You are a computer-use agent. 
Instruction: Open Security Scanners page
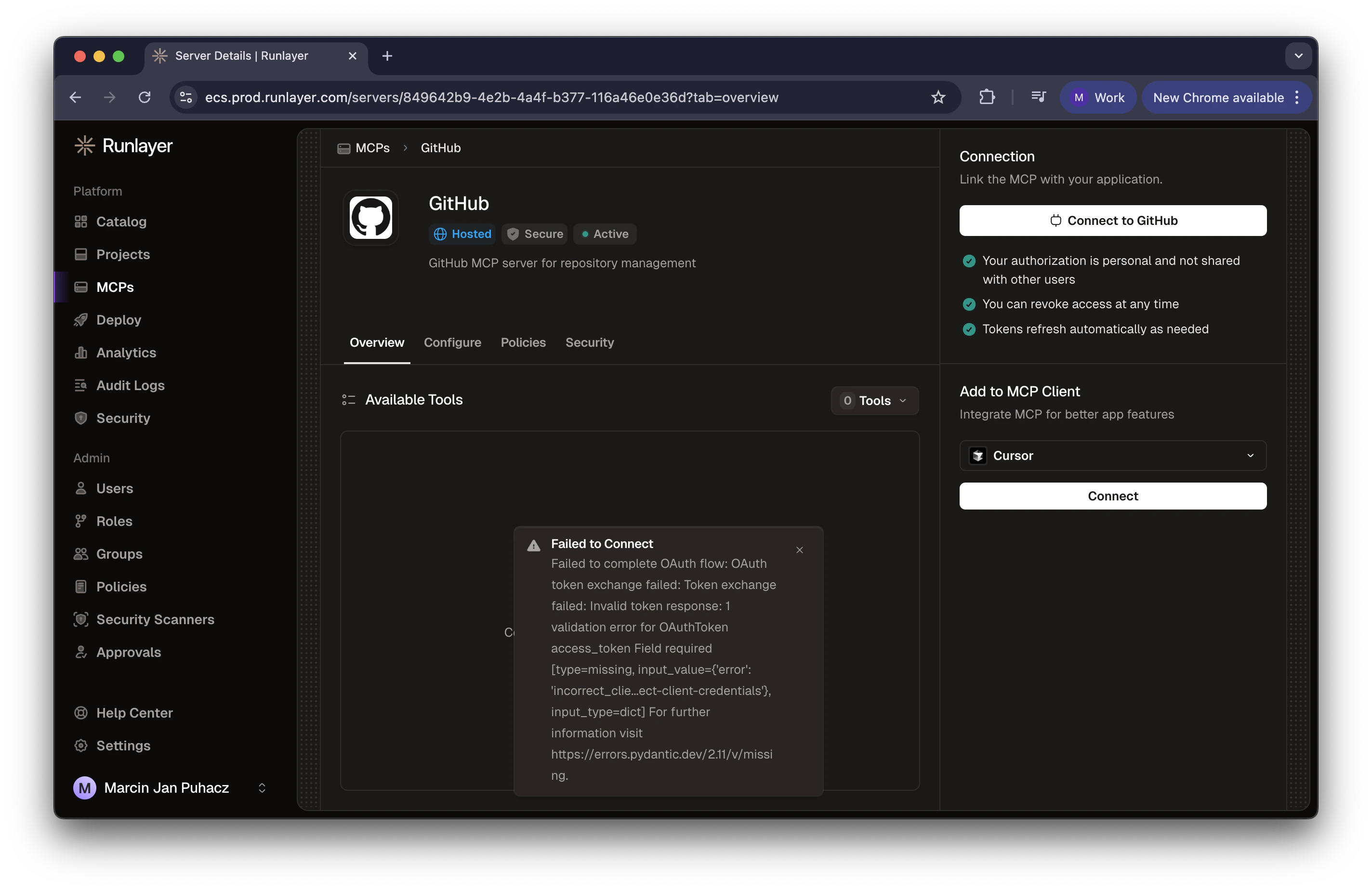[x=155, y=619]
